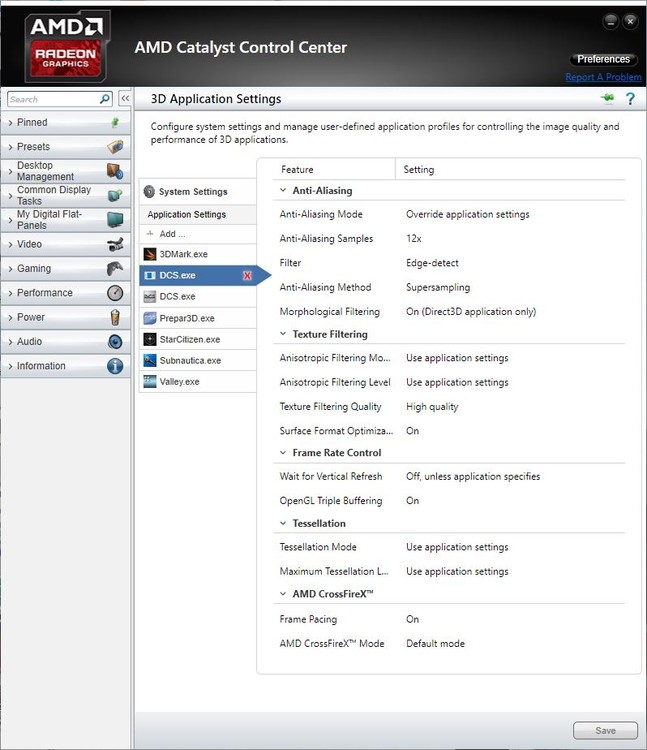Collapse the Texture Filtering group
Screen dimensions: 647x750
pos(283,334)
